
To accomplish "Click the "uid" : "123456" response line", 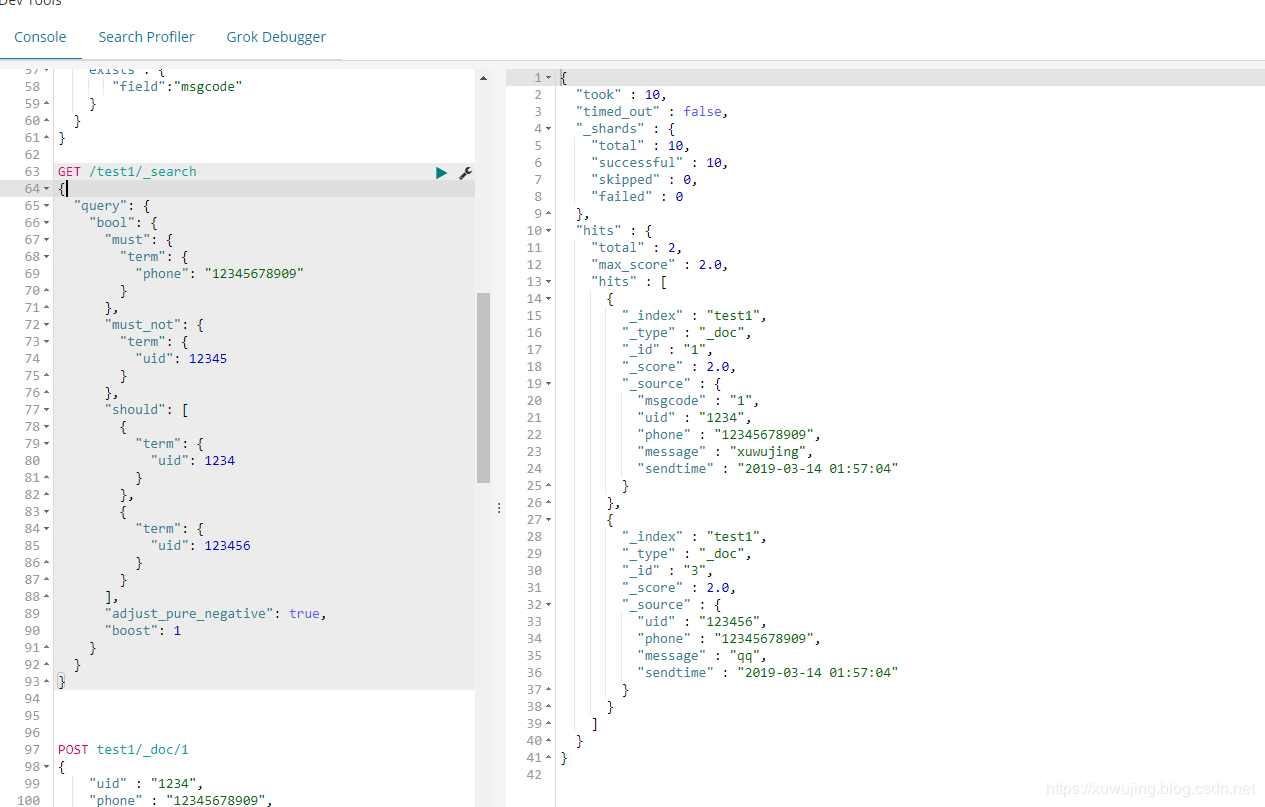I will point(702,622).
